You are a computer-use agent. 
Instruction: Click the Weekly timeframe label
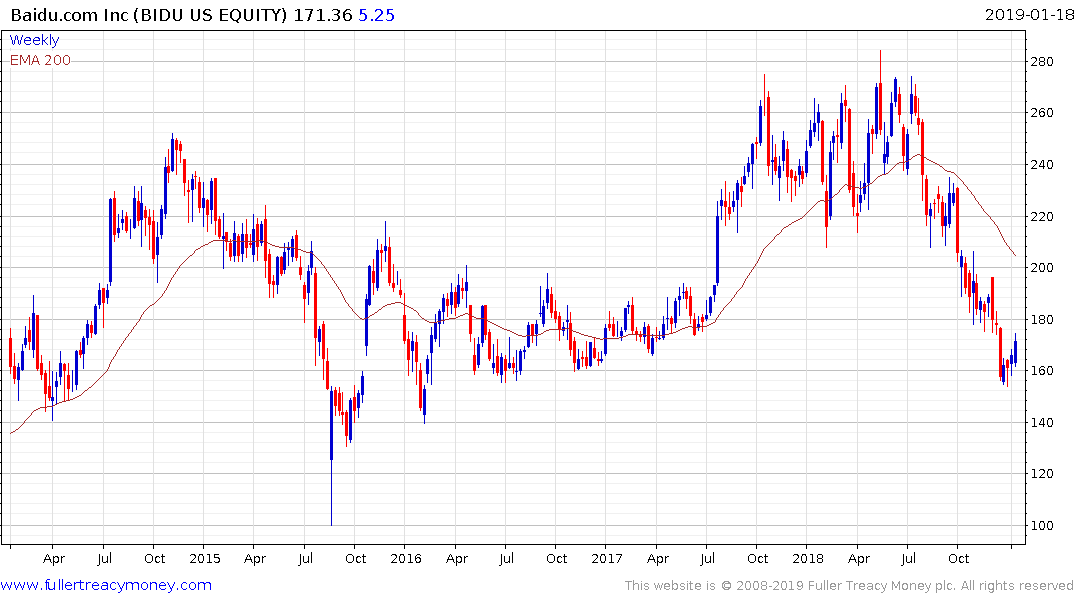tap(34, 40)
